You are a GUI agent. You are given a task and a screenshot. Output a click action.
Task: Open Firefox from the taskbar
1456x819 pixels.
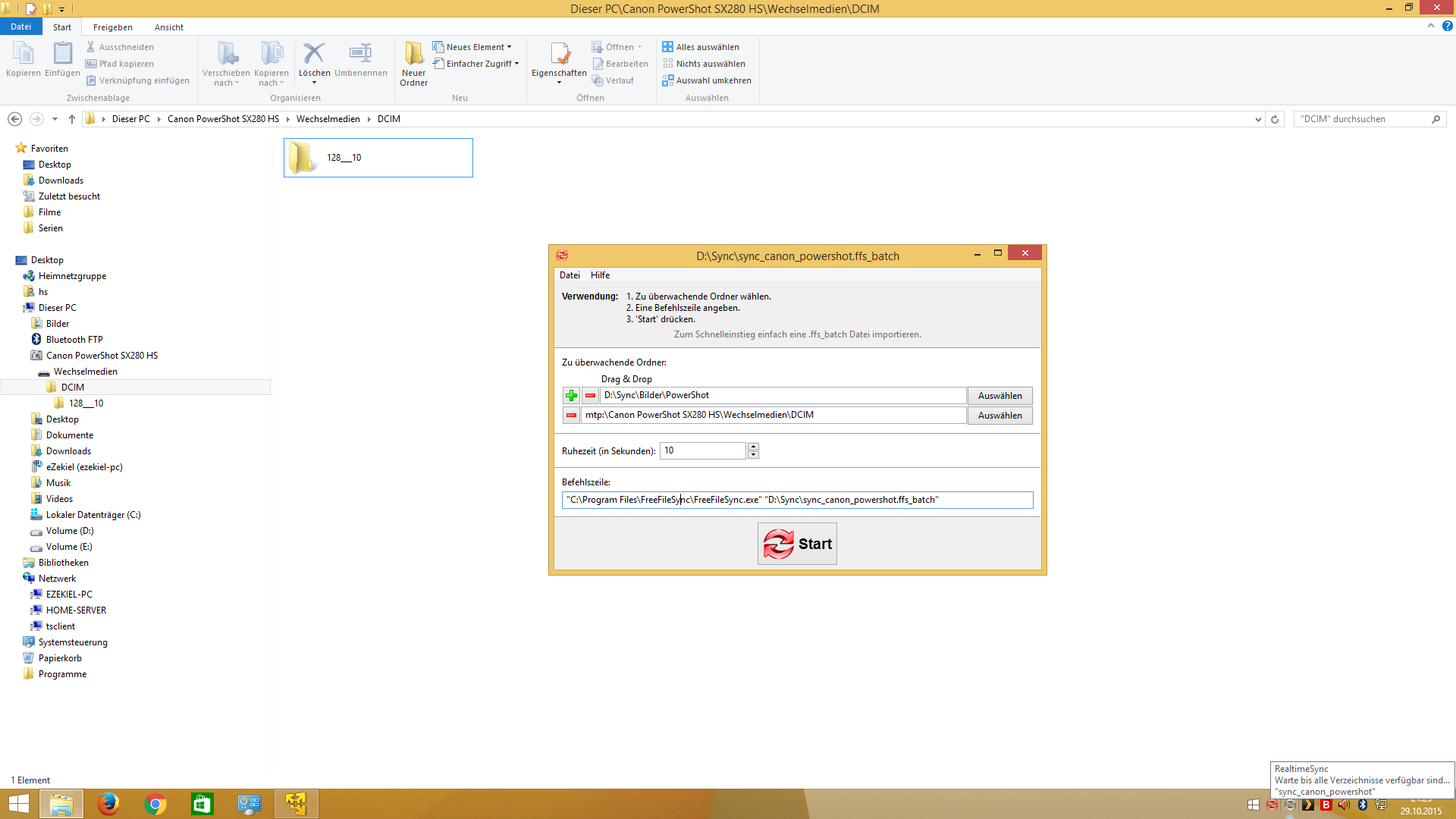108,804
